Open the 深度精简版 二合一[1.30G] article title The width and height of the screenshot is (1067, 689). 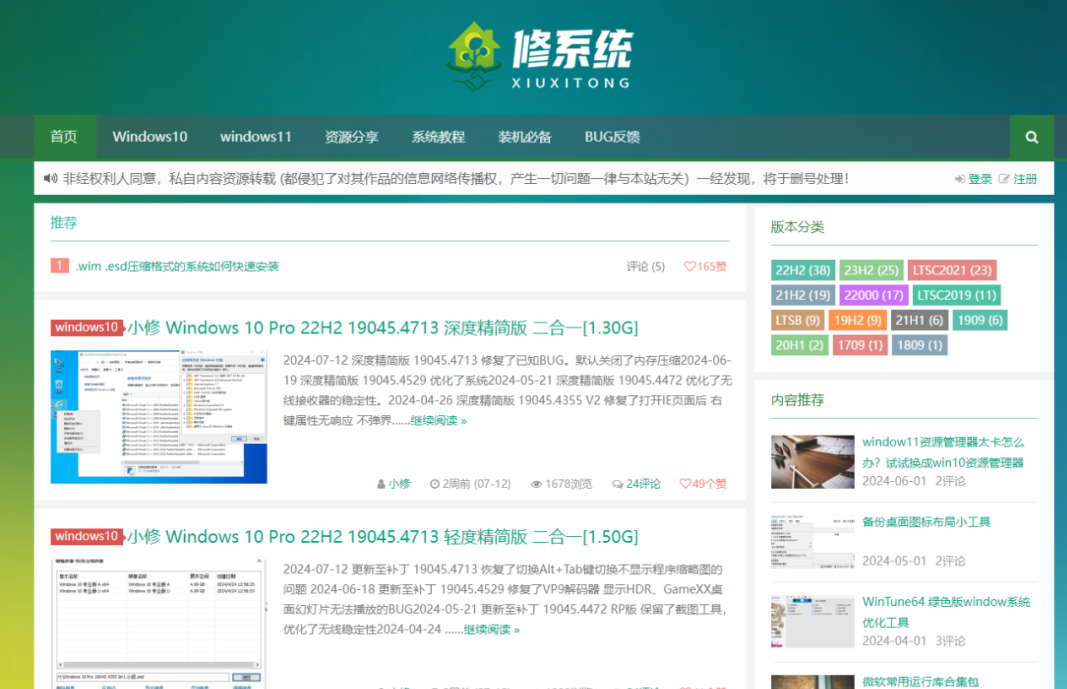[x=383, y=328]
